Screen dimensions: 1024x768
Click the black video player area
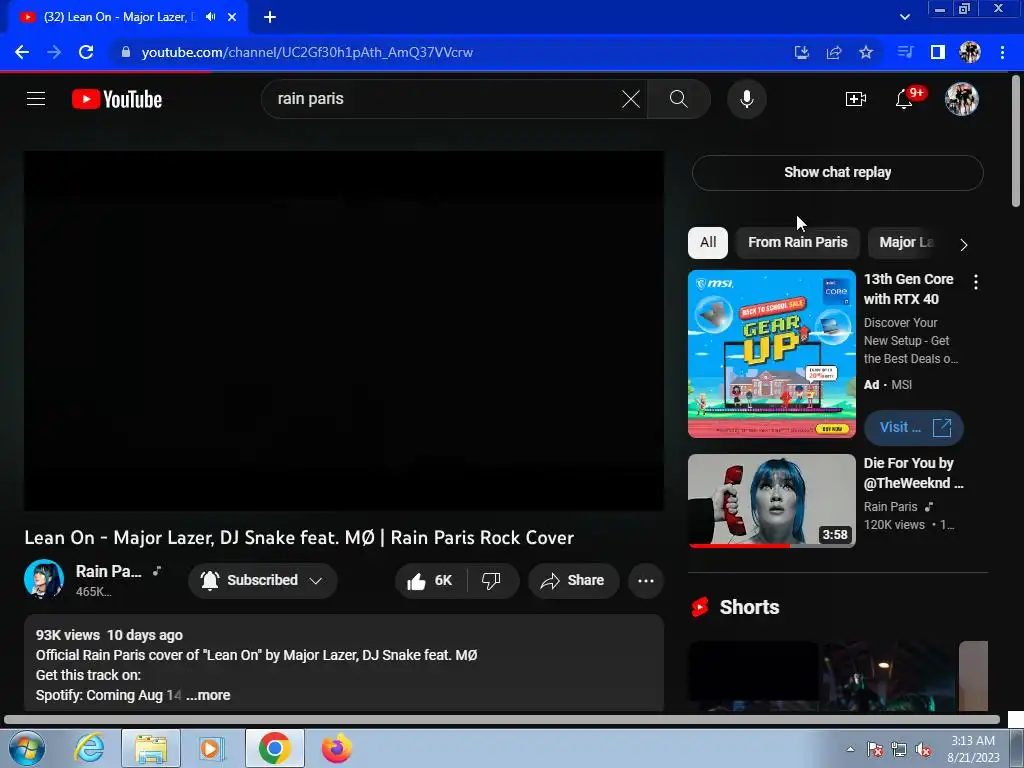point(344,331)
